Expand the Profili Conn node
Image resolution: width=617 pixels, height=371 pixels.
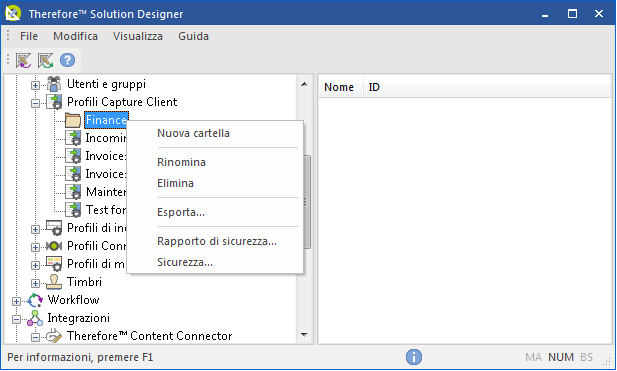coord(35,247)
